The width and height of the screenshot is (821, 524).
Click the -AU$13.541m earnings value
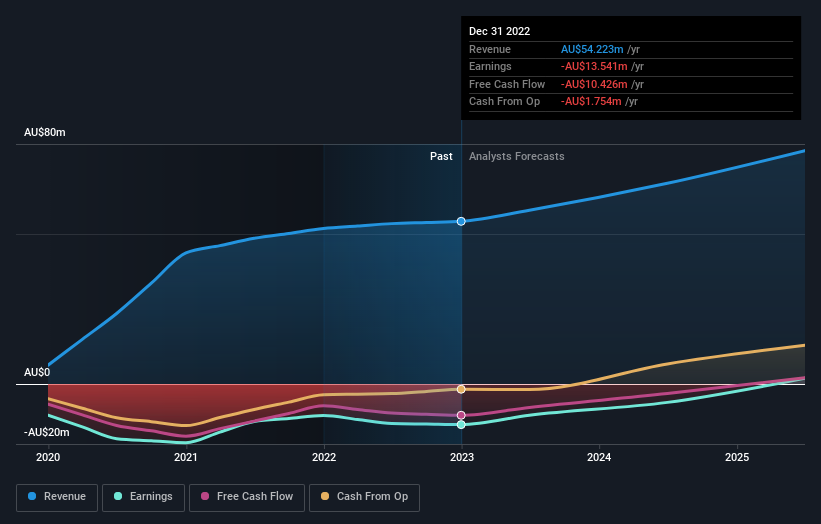(x=594, y=66)
